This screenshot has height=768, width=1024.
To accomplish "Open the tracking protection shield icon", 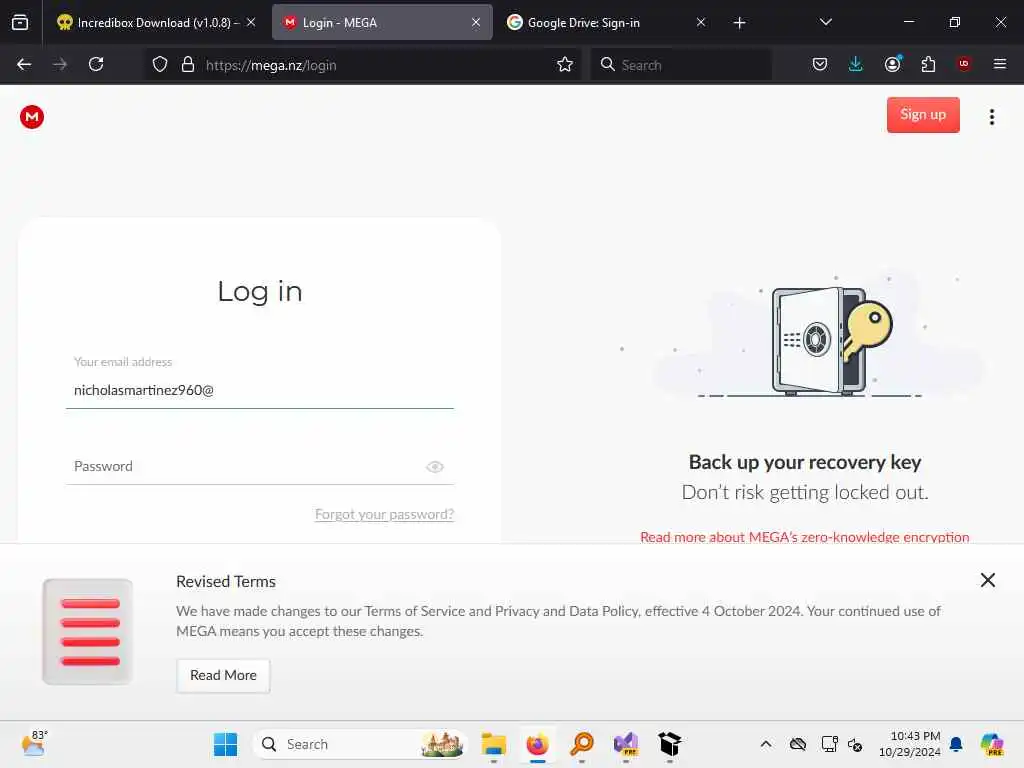I will pos(160,64).
